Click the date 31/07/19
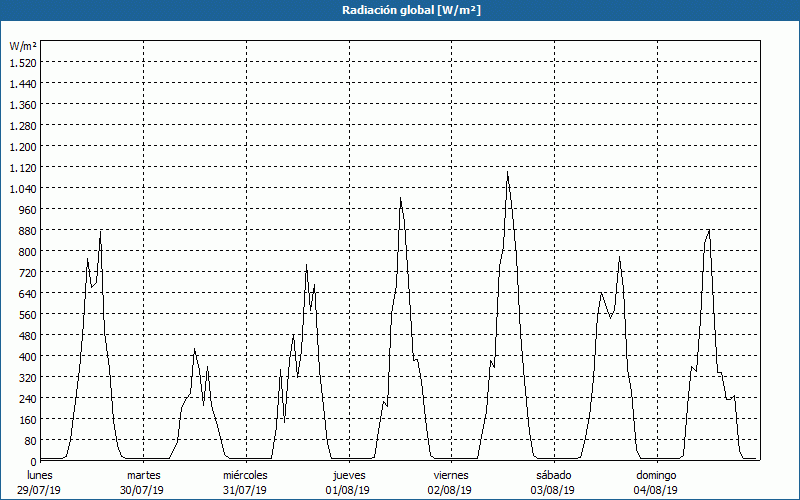The image size is (800, 500). click(x=245, y=490)
